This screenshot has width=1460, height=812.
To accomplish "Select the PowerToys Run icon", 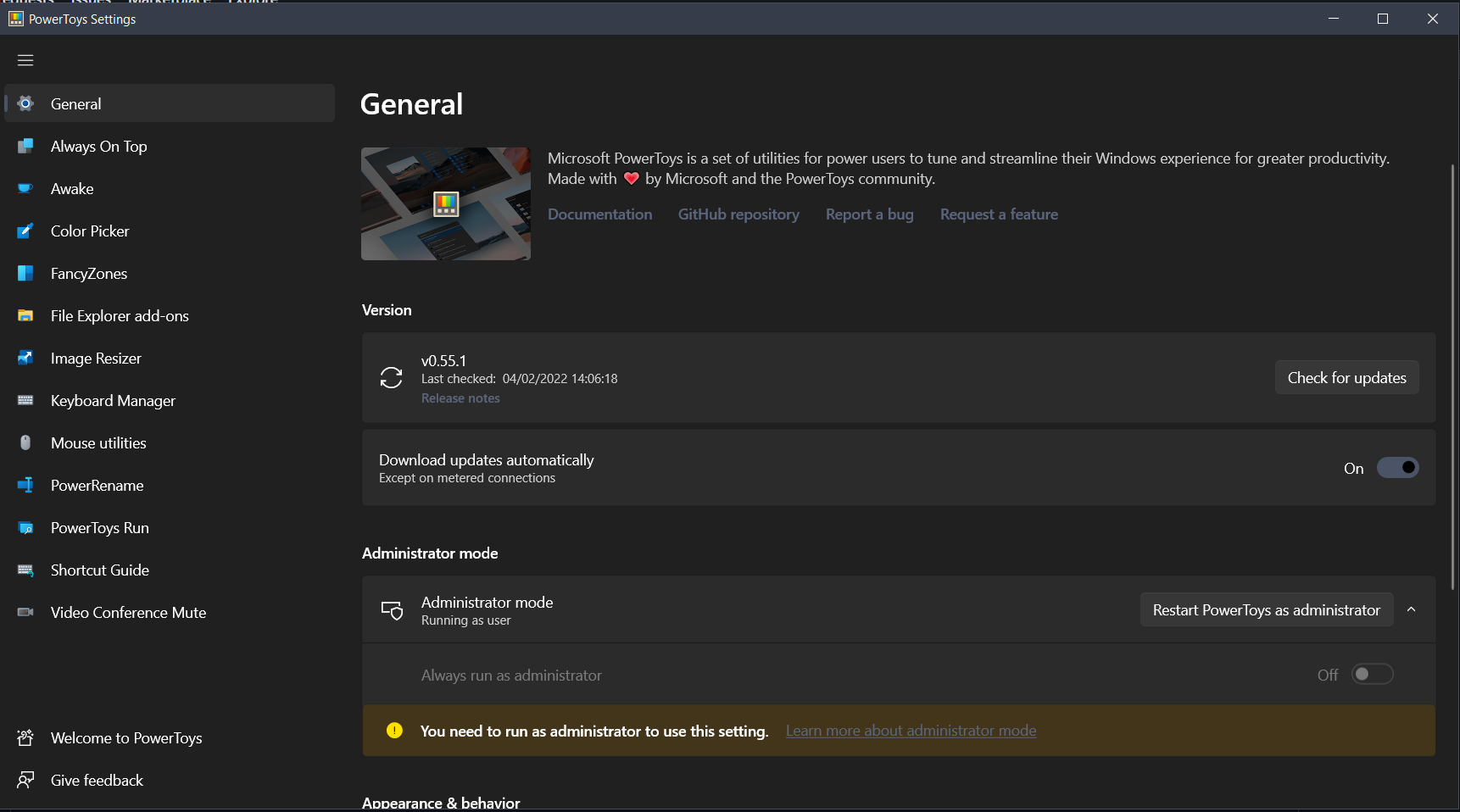I will click(25, 527).
